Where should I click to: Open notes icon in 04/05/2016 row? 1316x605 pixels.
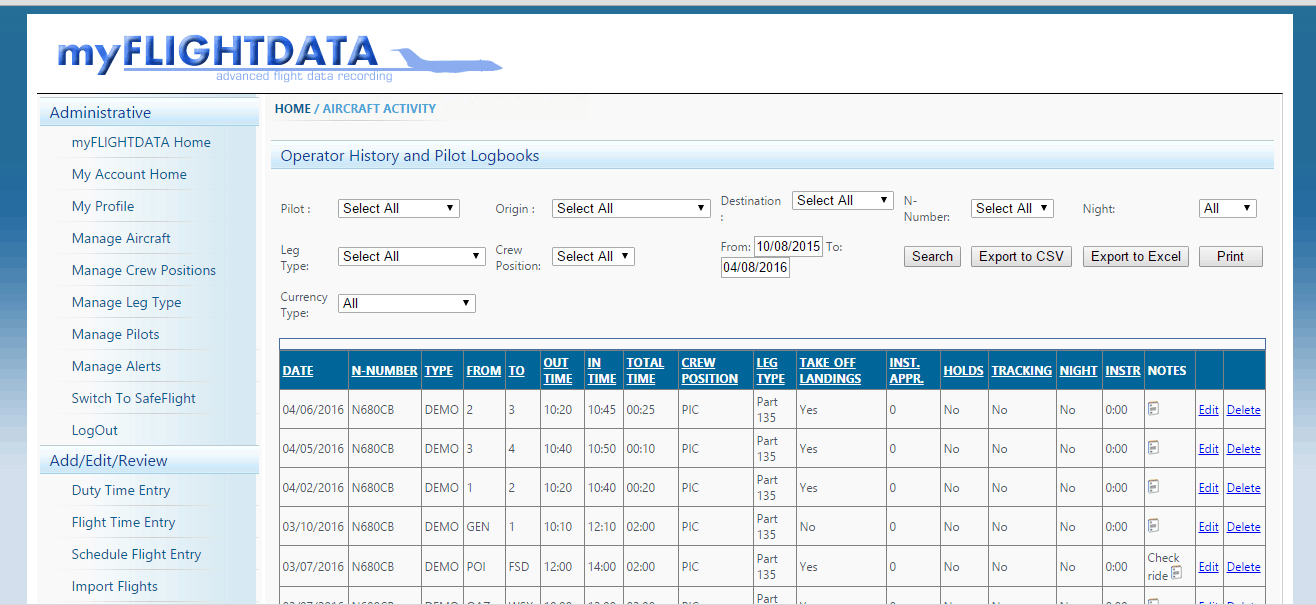pos(1153,447)
